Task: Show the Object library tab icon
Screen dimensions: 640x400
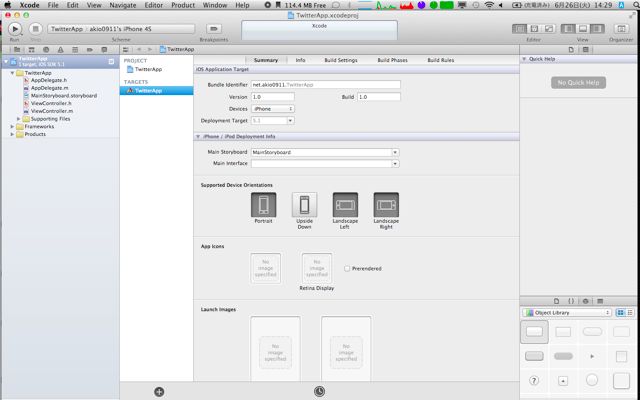Action: 586,301
